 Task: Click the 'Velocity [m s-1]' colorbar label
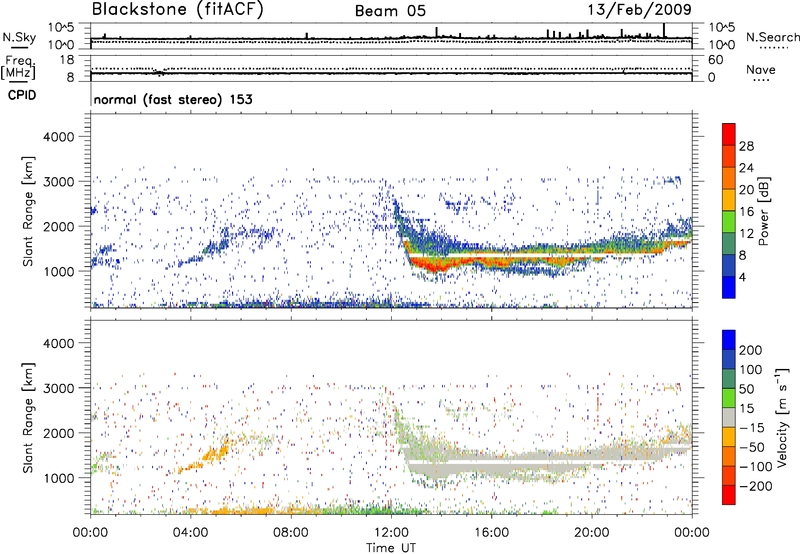[782, 417]
